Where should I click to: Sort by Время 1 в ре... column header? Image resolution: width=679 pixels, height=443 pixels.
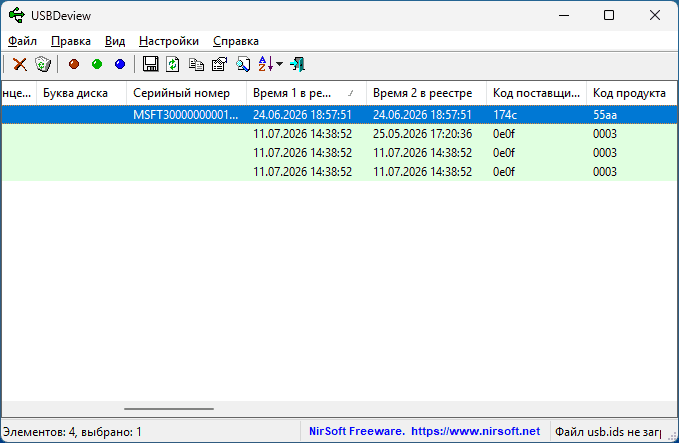[306, 93]
